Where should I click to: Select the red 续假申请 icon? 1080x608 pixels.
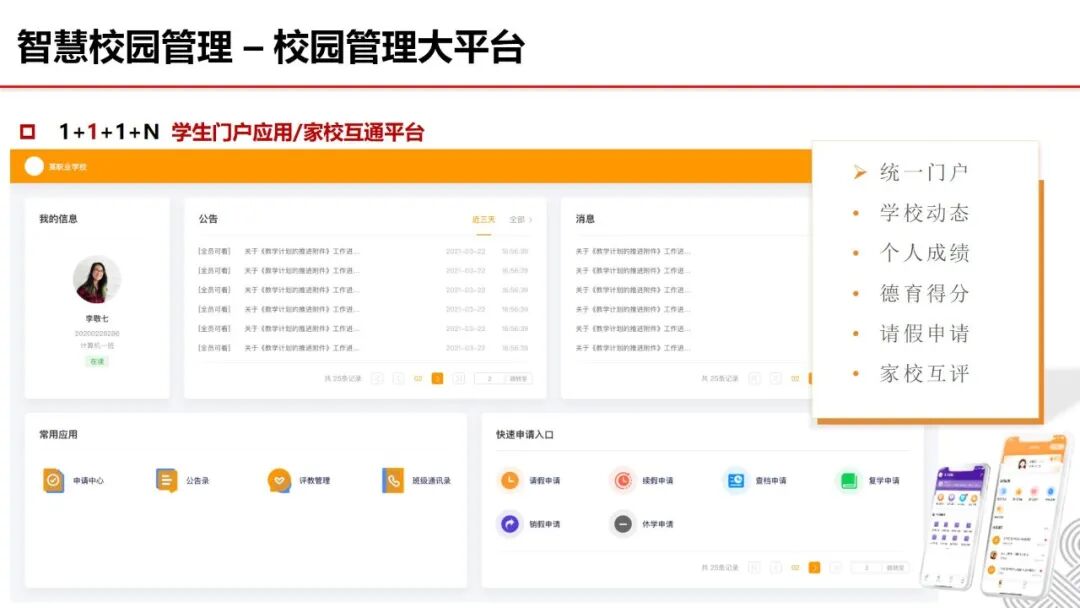click(622, 480)
